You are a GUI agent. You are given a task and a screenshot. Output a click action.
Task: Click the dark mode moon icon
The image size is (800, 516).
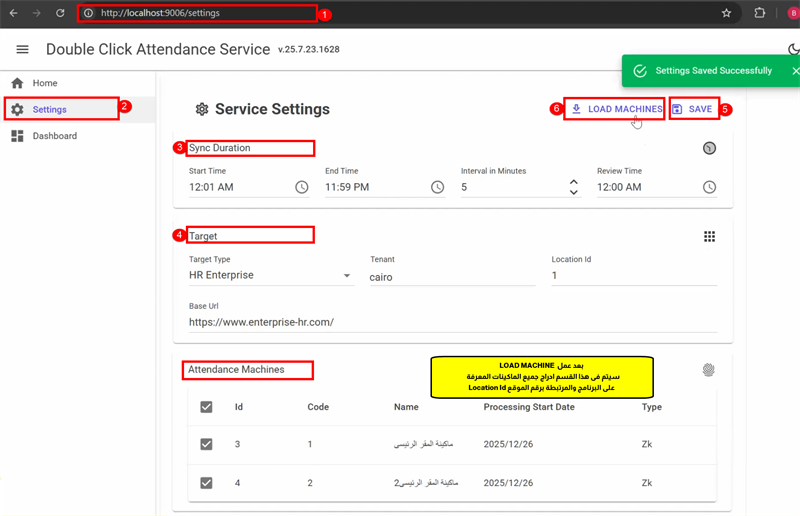point(793,49)
